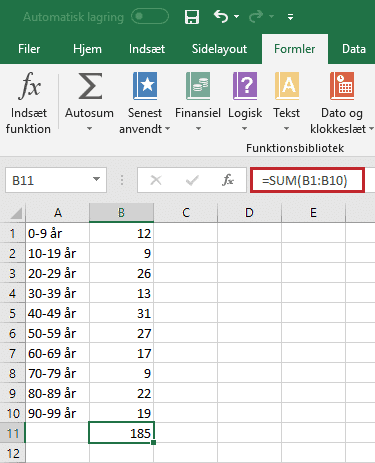
Task: Switch to the Data tab
Action: [x=354, y=49]
